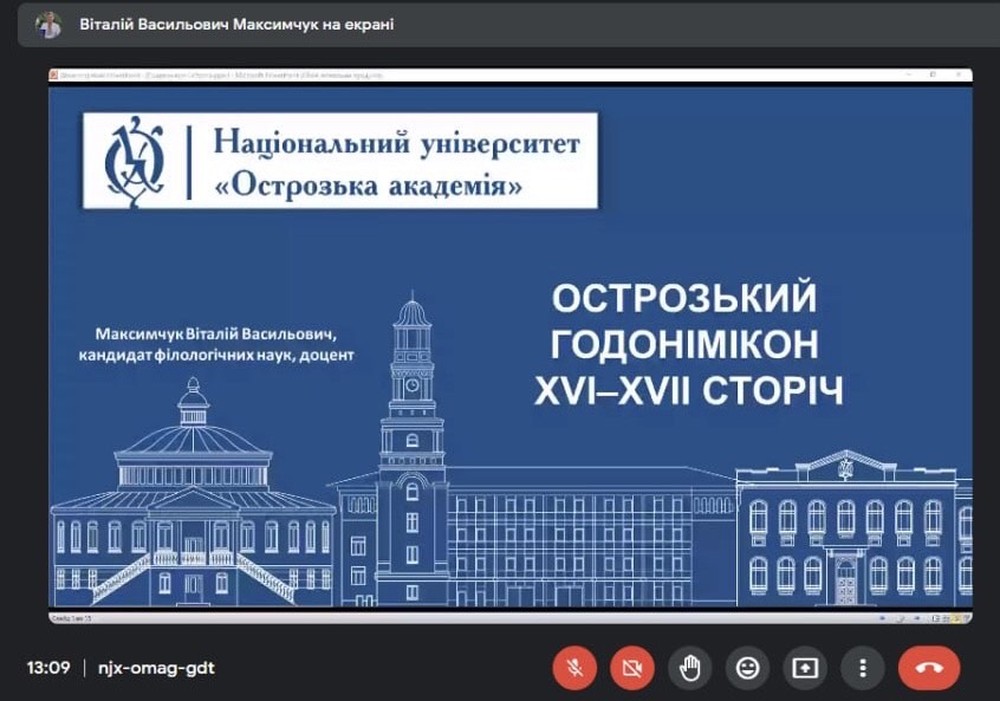Image resolution: width=1000 pixels, height=701 pixels.
Task: Click the slide title 'ОСТРОЗЬКИЙ ГОДОНІМІКОН'
Action: coord(684,320)
